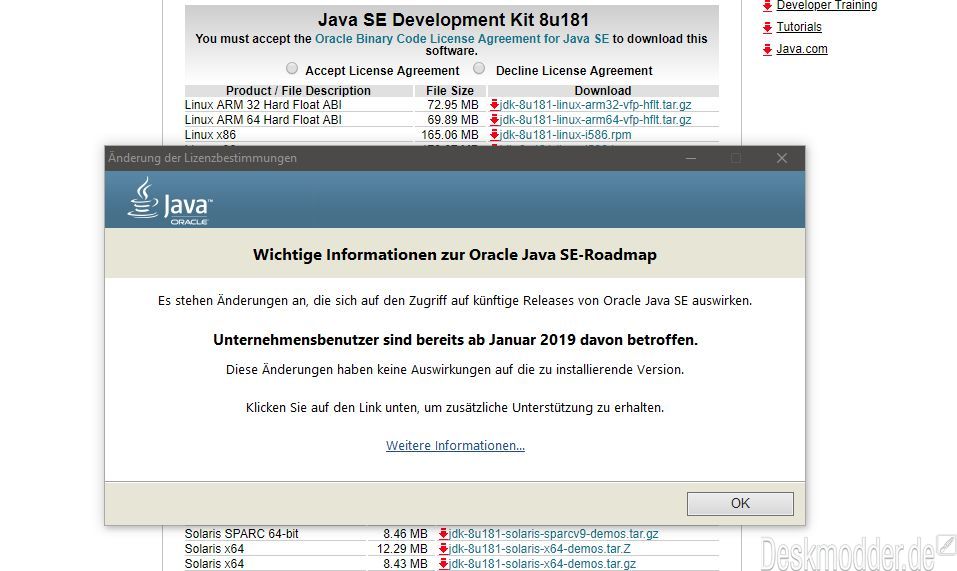
Task: Click red arrow icon beside Developer Training
Action: pyautogui.click(x=767, y=6)
